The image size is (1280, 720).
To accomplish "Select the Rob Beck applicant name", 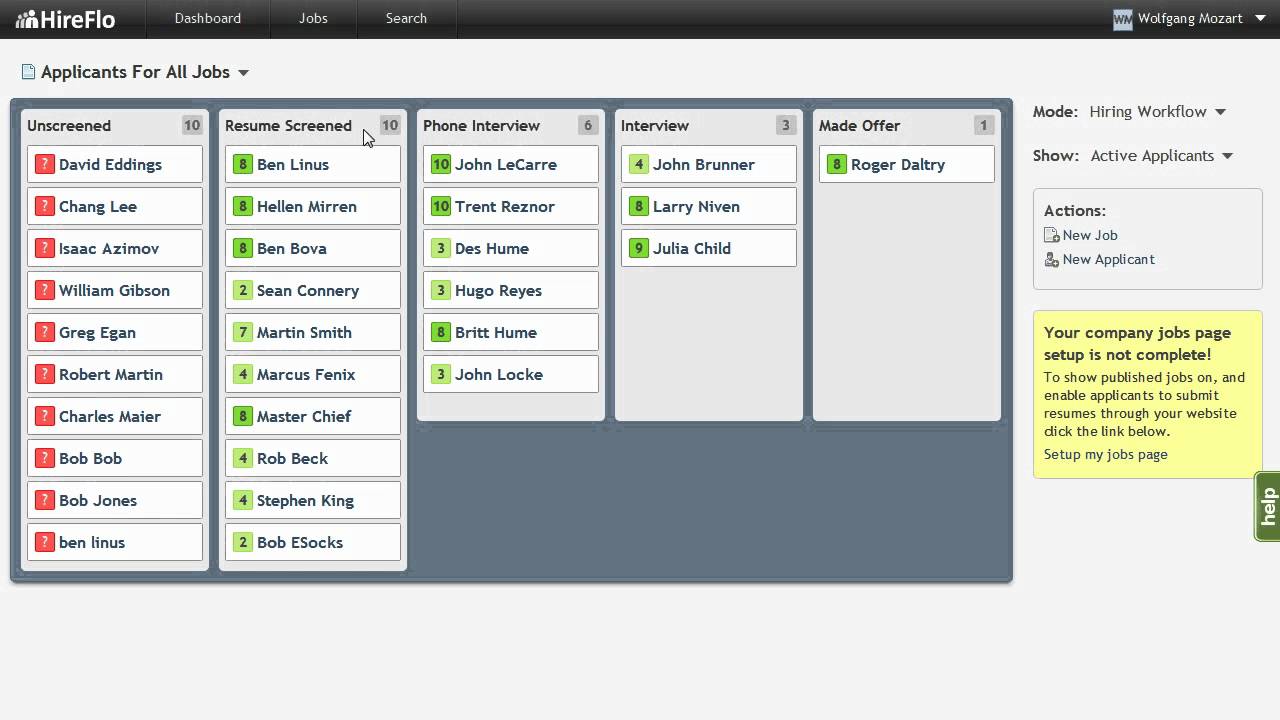I will tap(292, 458).
